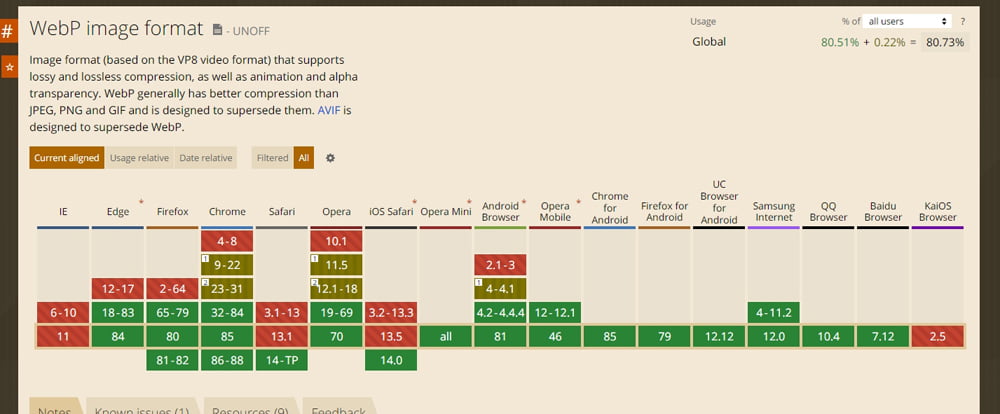Star this feature with the star icon
Screen dimensions: 1000x414
[9, 66]
